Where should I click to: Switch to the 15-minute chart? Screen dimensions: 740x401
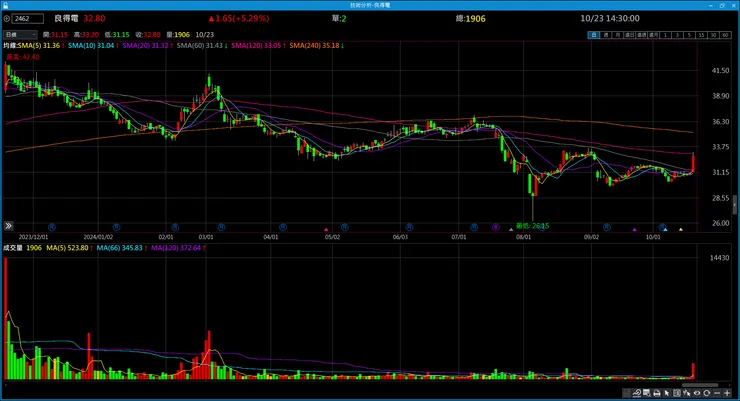(702, 35)
